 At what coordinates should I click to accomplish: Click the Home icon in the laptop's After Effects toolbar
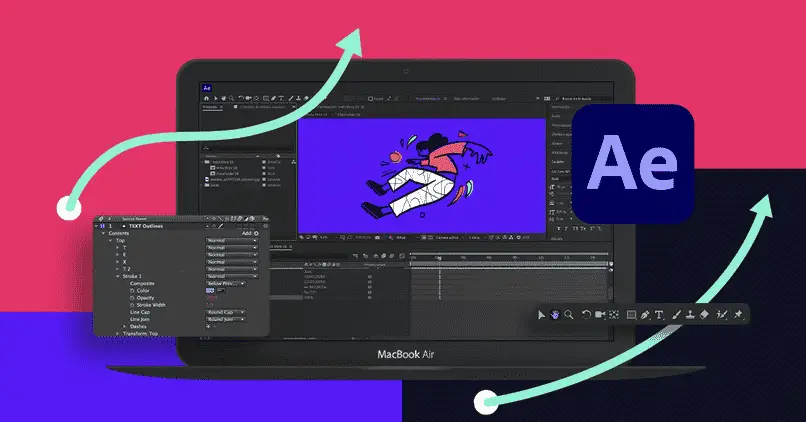[206, 98]
